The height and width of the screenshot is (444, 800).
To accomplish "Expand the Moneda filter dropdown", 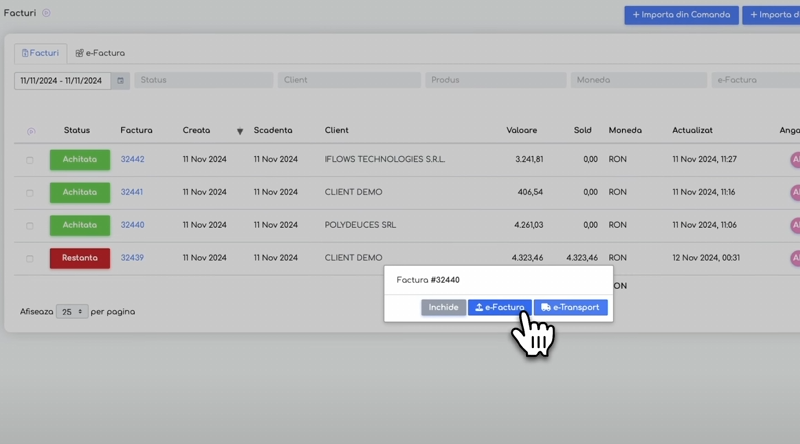I will pyautogui.click(x=638, y=80).
